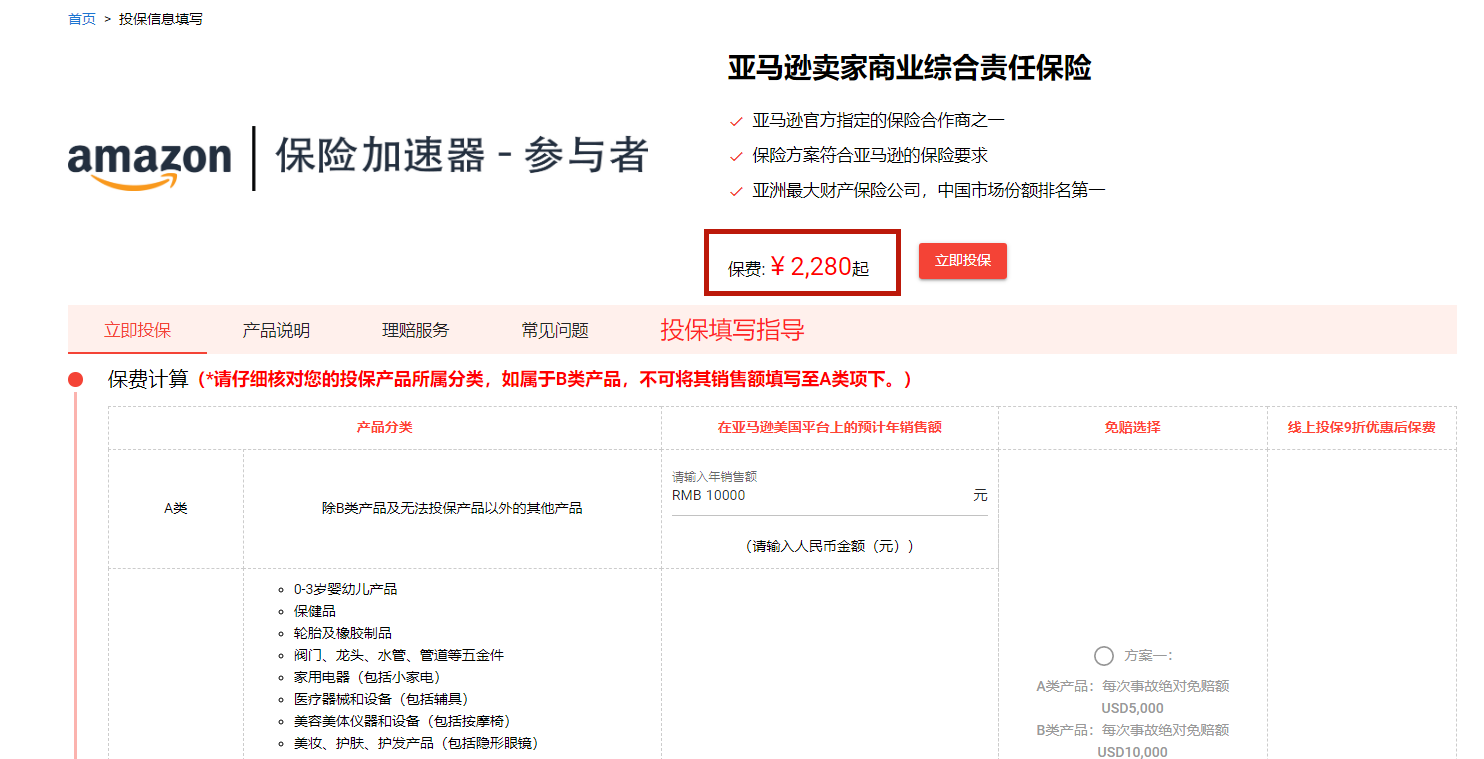Click the 免赔选择 column header
Viewport: 1484px width, 759px height.
click(x=1132, y=427)
